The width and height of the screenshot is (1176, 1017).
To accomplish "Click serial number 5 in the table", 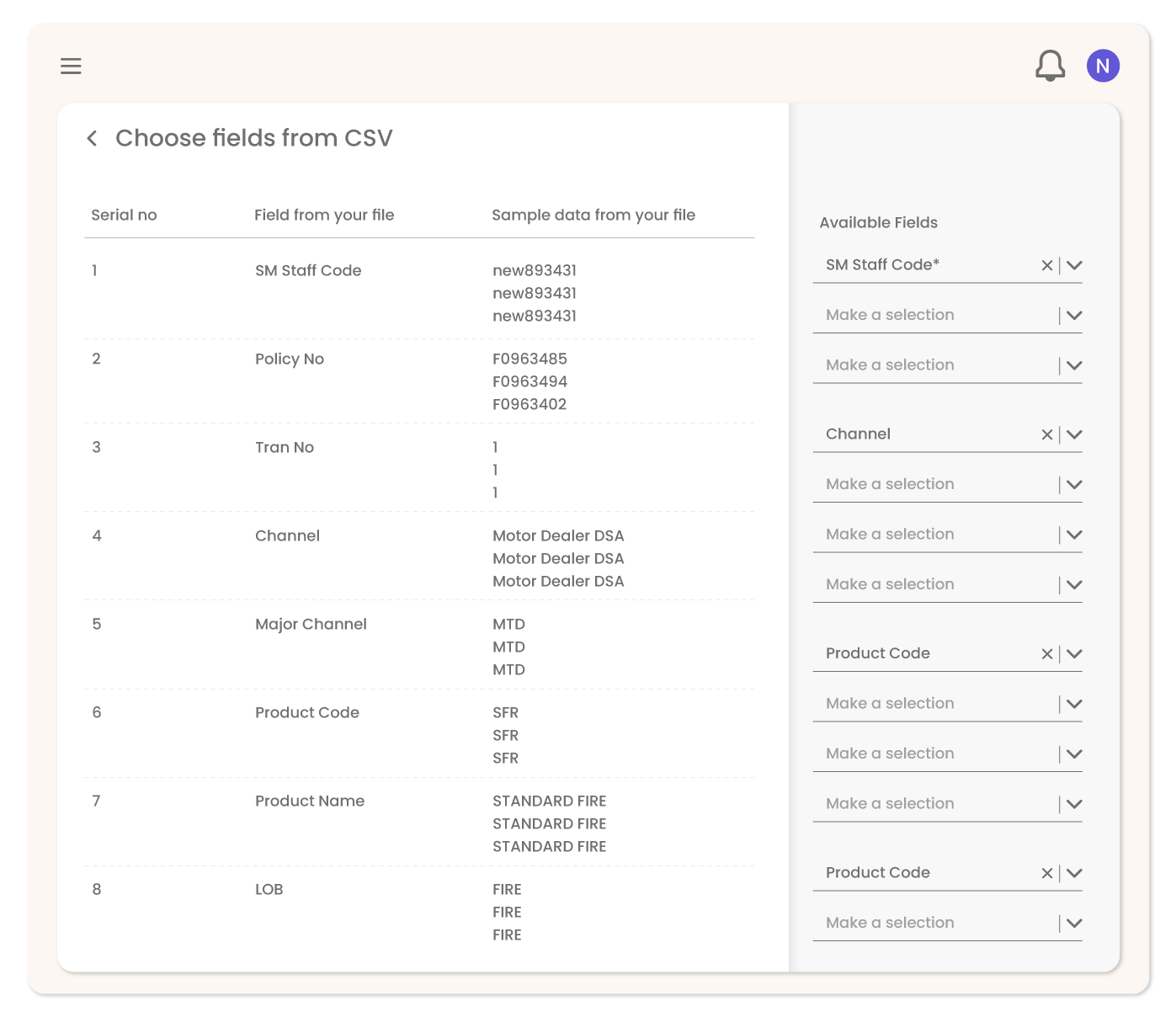I will pyautogui.click(x=96, y=624).
